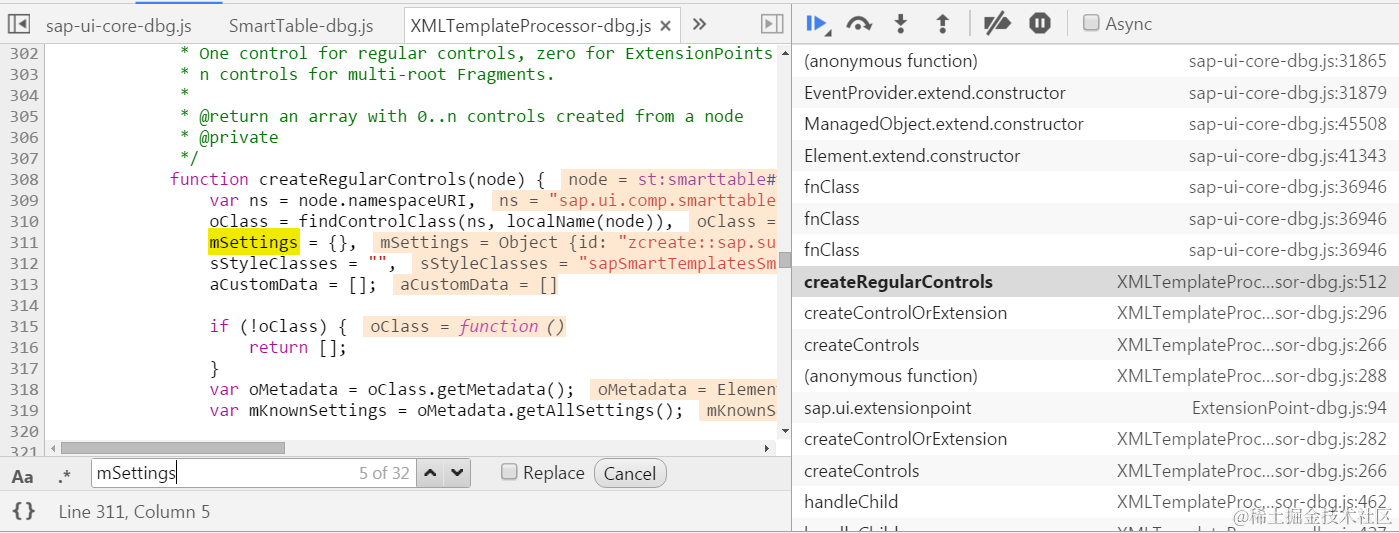The height and width of the screenshot is (533, 1399).
Task: Pretty print the source with braces icon
Action: click(x=24, y=511)
